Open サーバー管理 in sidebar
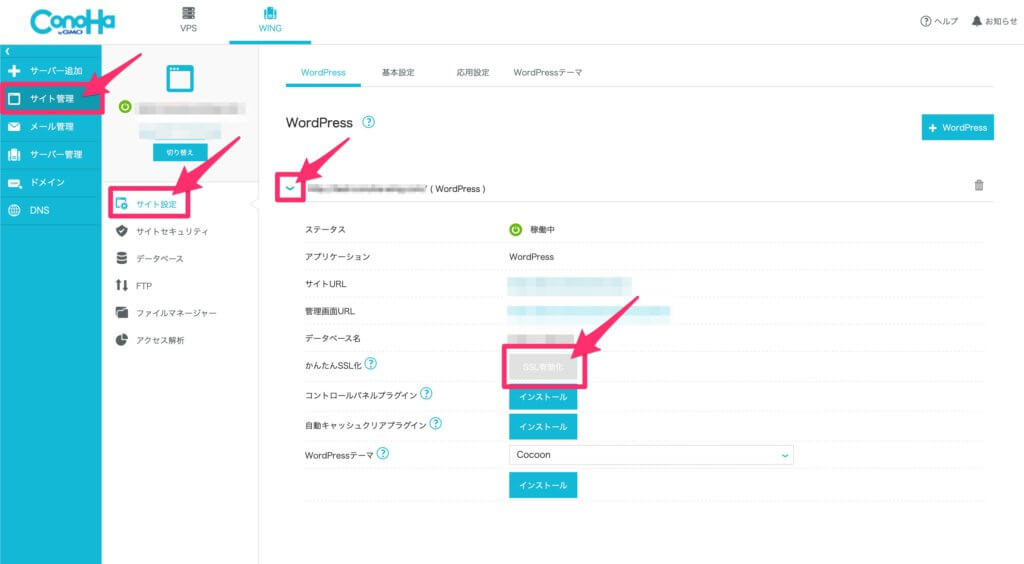Viewport: 1024px width, 564px height. coord(51,155)
